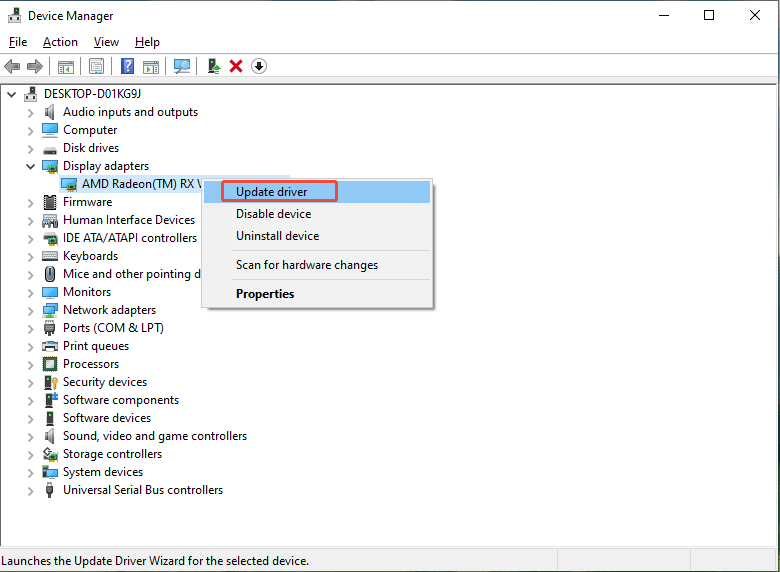Viewport: 780px width, 572px height.
Task: Expand Sound, video and game controllers
Action: pyautogui.click(x=30, y=437)
